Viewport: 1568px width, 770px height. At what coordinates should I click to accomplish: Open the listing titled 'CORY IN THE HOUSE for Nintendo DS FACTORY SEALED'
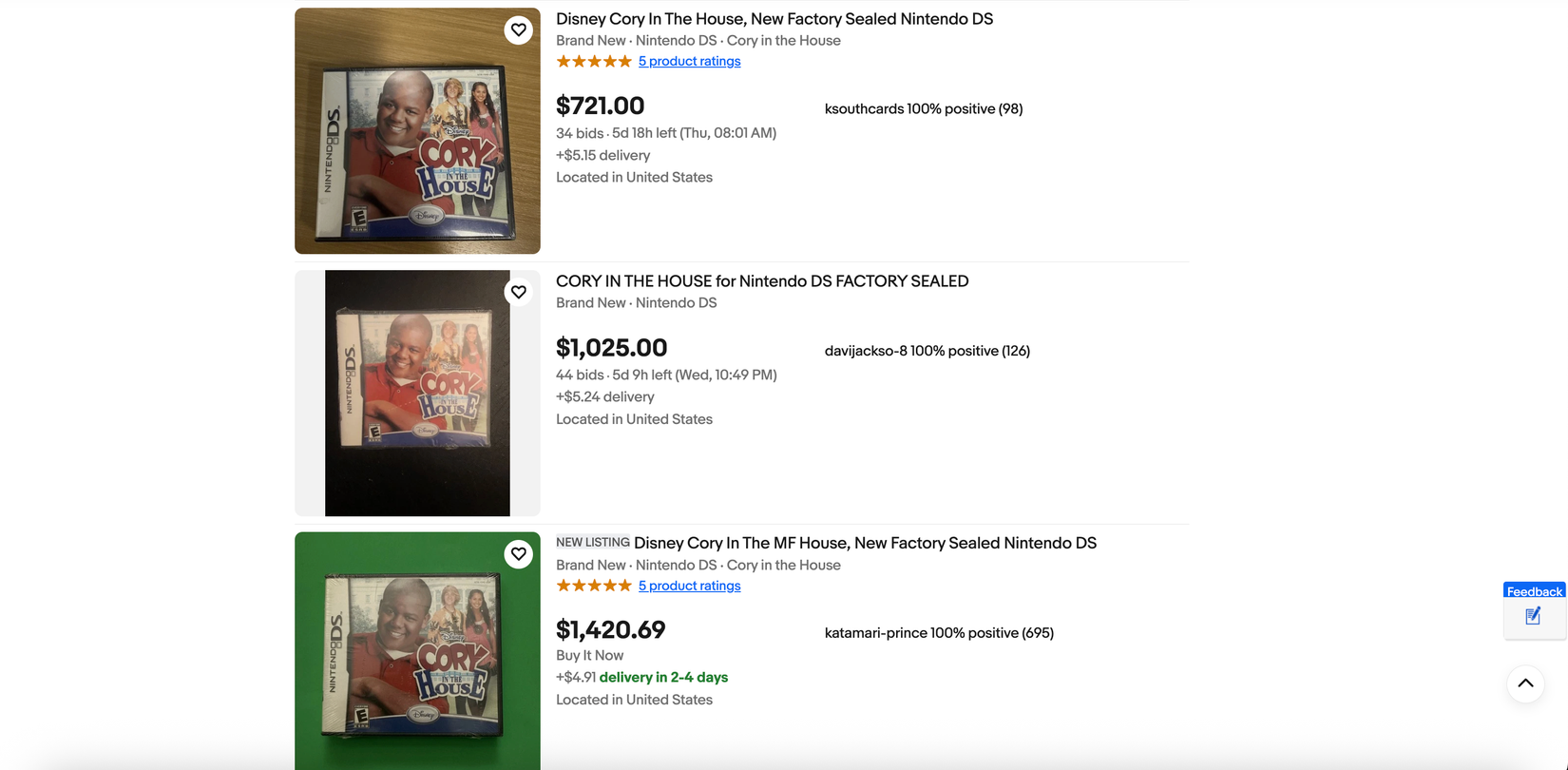(x=761, y=280)
